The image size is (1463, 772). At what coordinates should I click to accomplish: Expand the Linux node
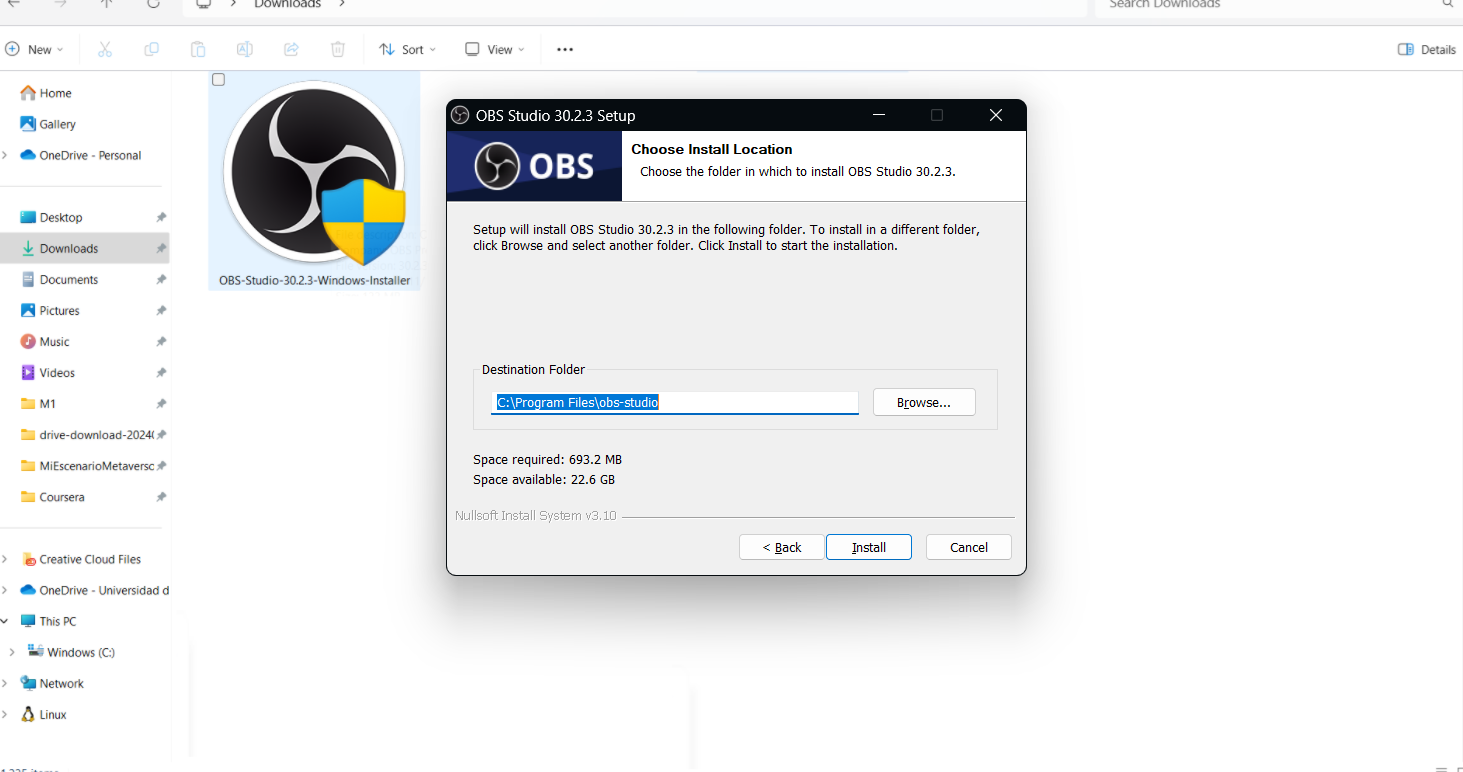pos(6,714)
